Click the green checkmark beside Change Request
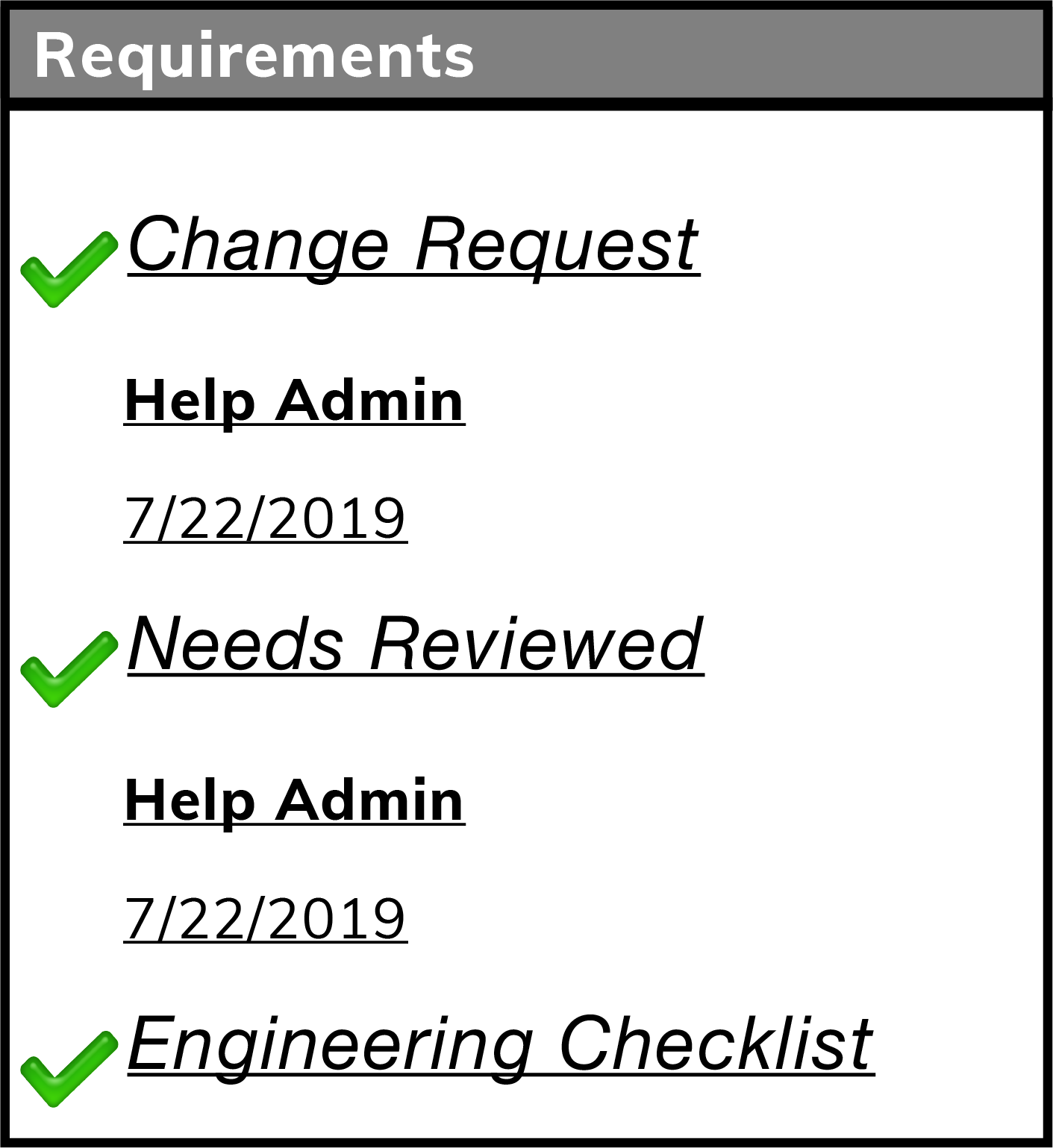 (69, 269)
